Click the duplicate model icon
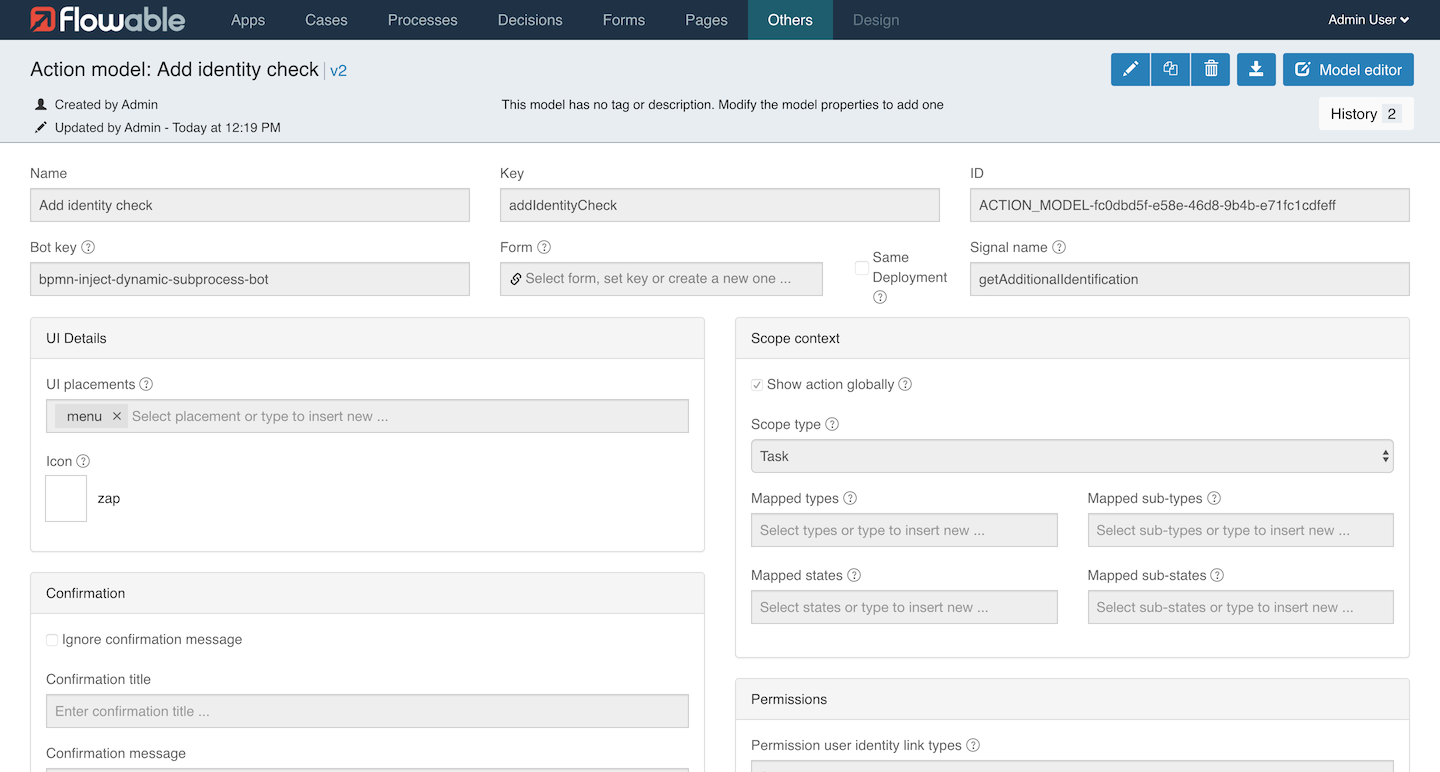Viewport: 1440px width, 772px height. pyautogui.click(x=1170, y=69)
